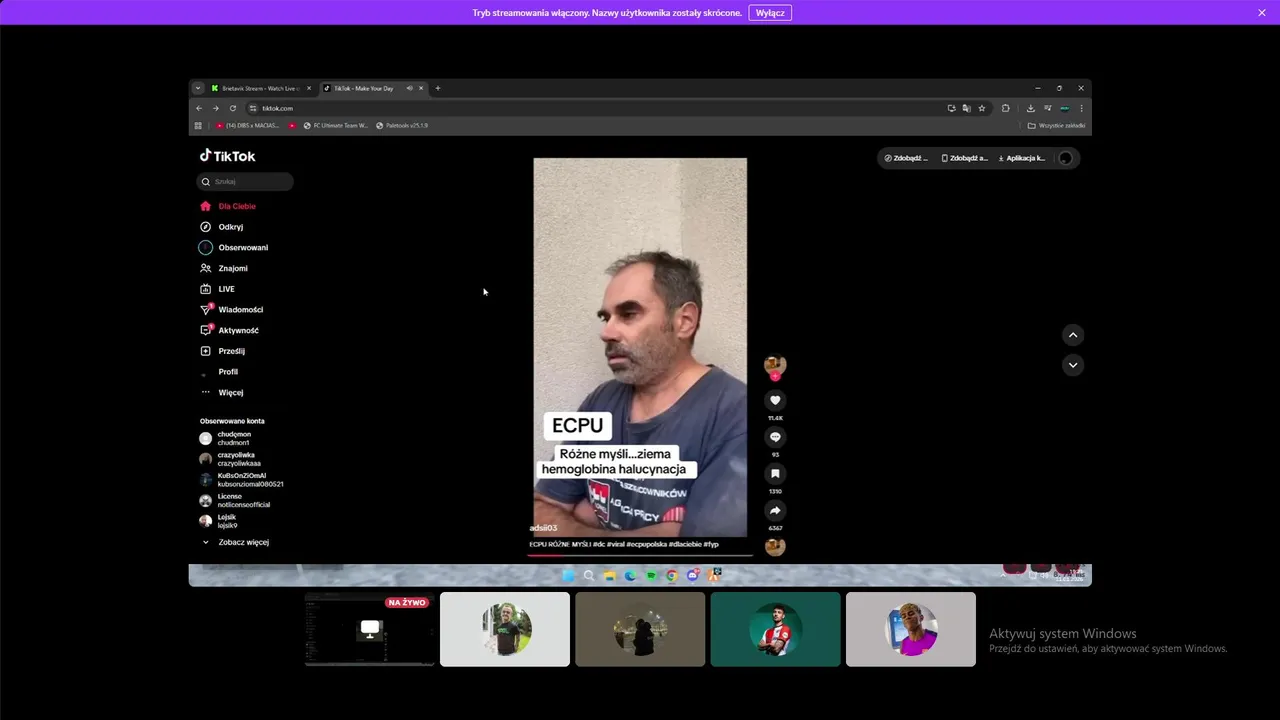Open adsii03 username on the video
The width and height of the screenshot is (1280, 720).
tap(543, 528)
